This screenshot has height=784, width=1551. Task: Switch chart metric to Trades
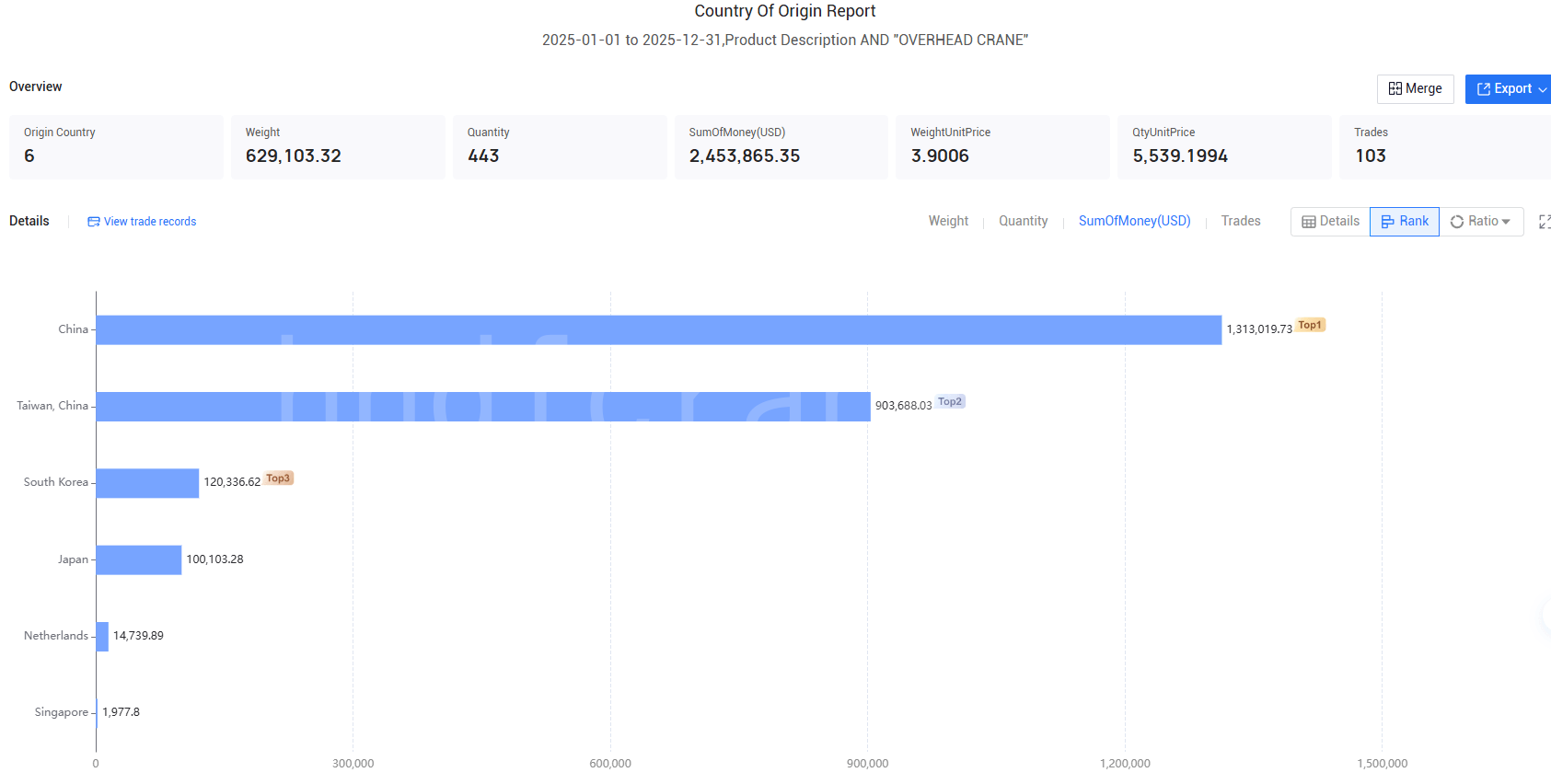[x=1241, y=221]
